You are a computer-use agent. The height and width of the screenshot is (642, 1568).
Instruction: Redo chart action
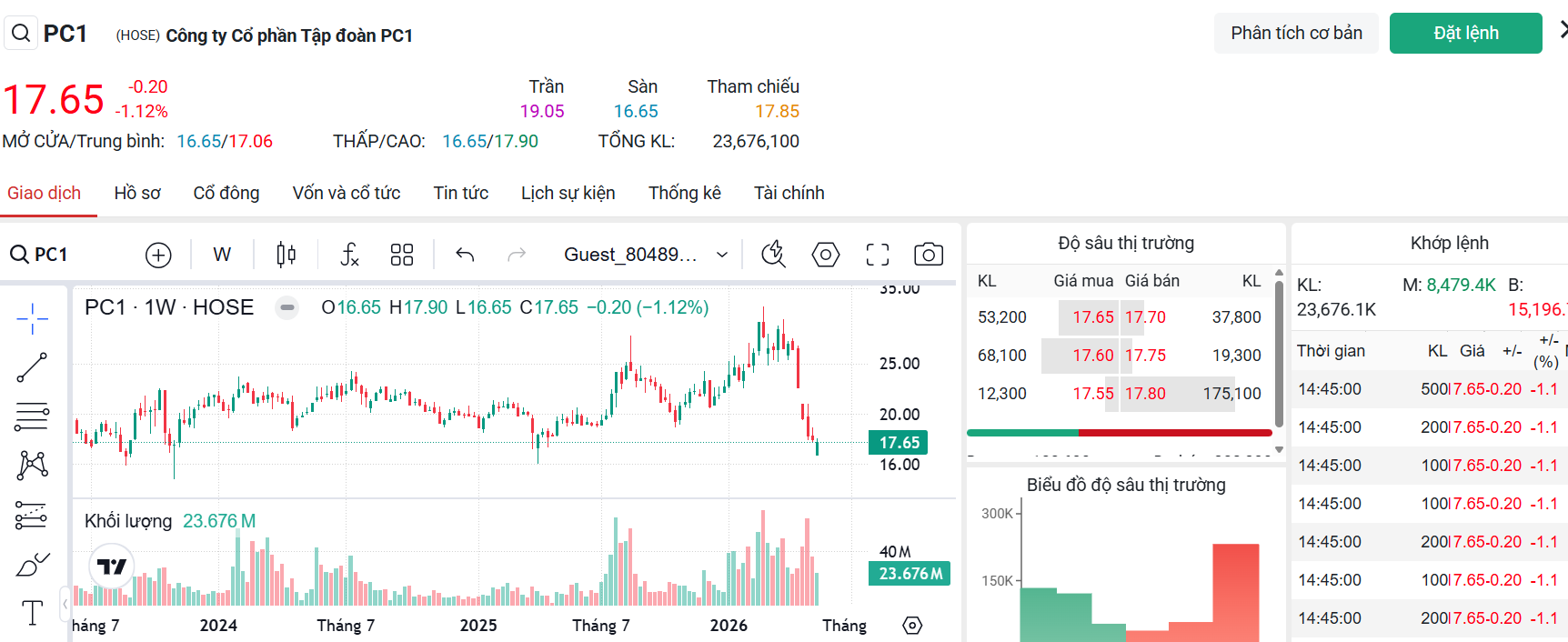(517, 255)
